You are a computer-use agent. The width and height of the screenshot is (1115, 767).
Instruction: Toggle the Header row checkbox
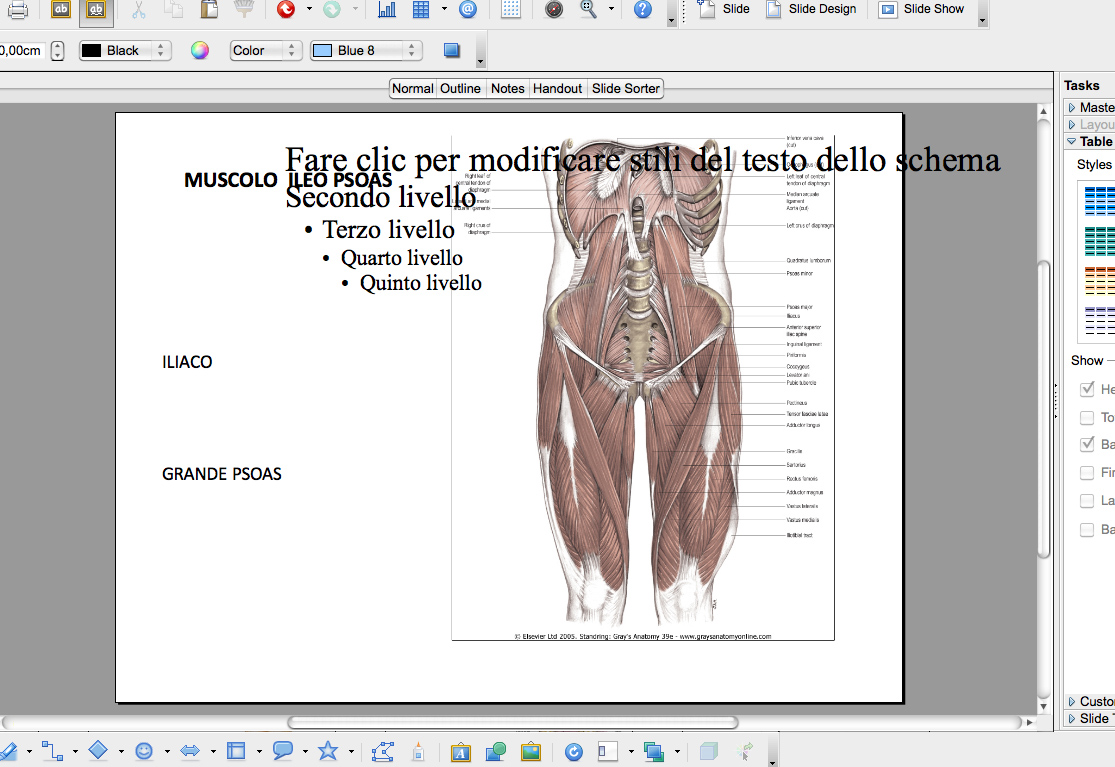click(1087, 389)
